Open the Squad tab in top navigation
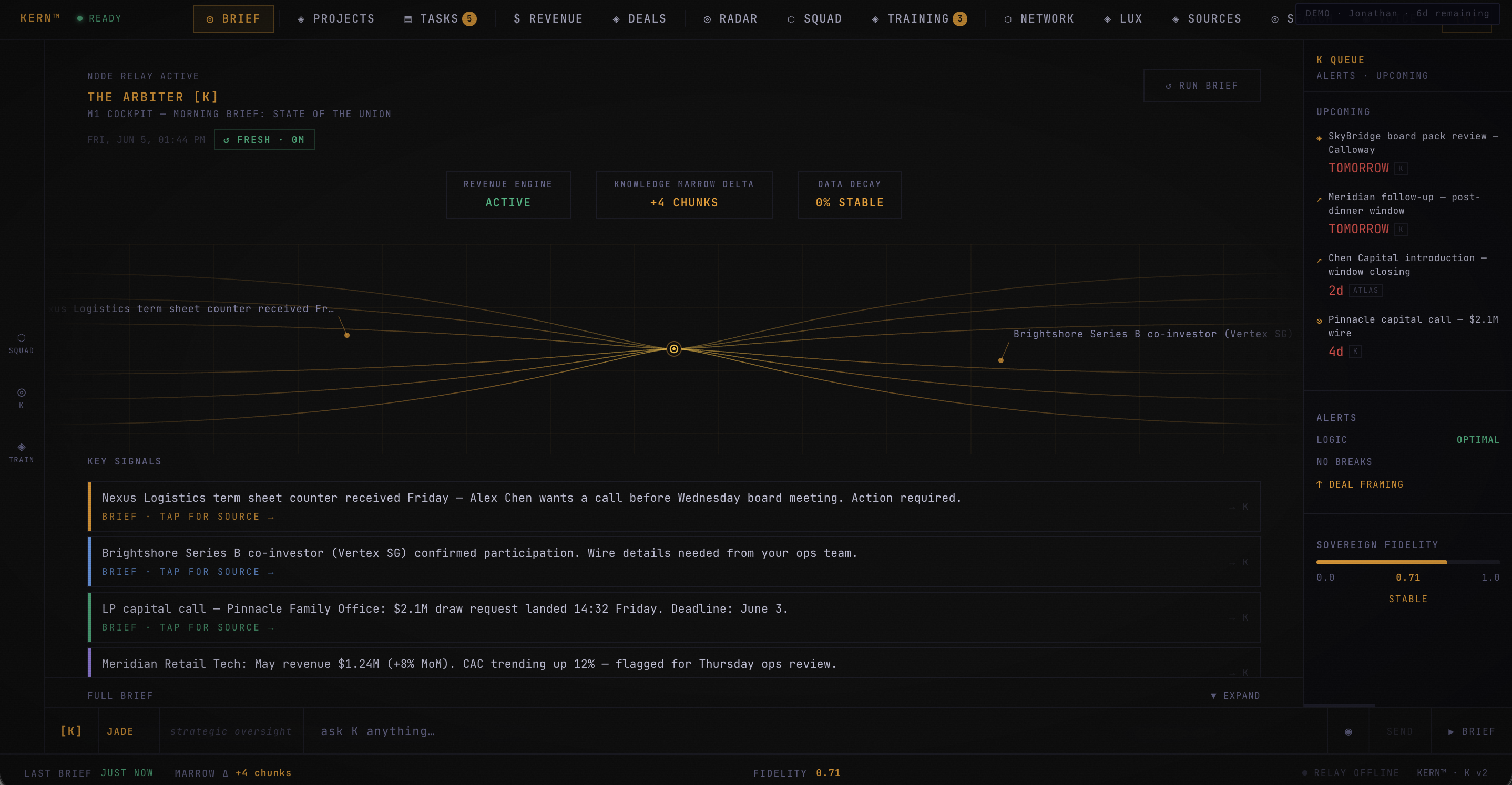The width and height of the screenshot is (1512, 785). (x=815, y=19)
